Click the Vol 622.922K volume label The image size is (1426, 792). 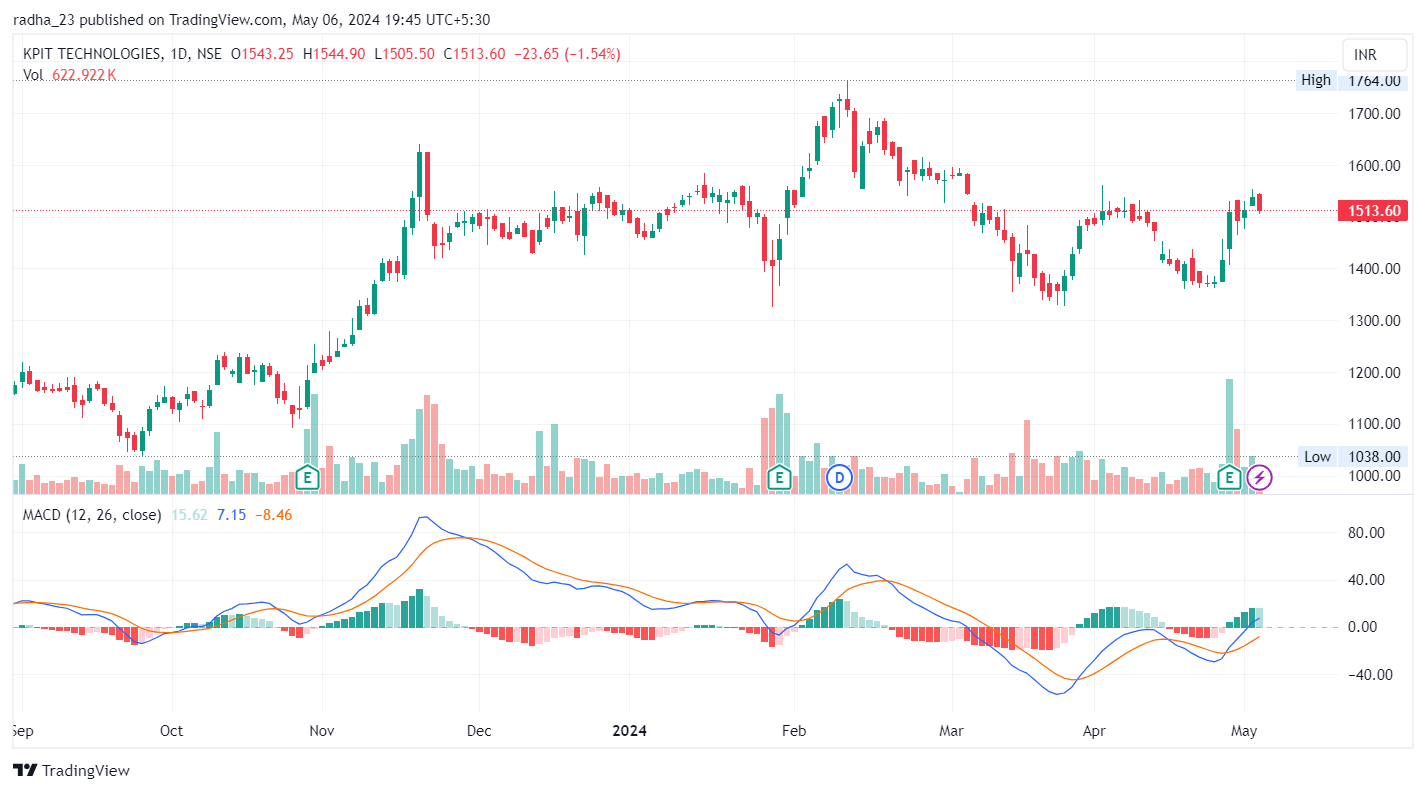click(69, 74)
